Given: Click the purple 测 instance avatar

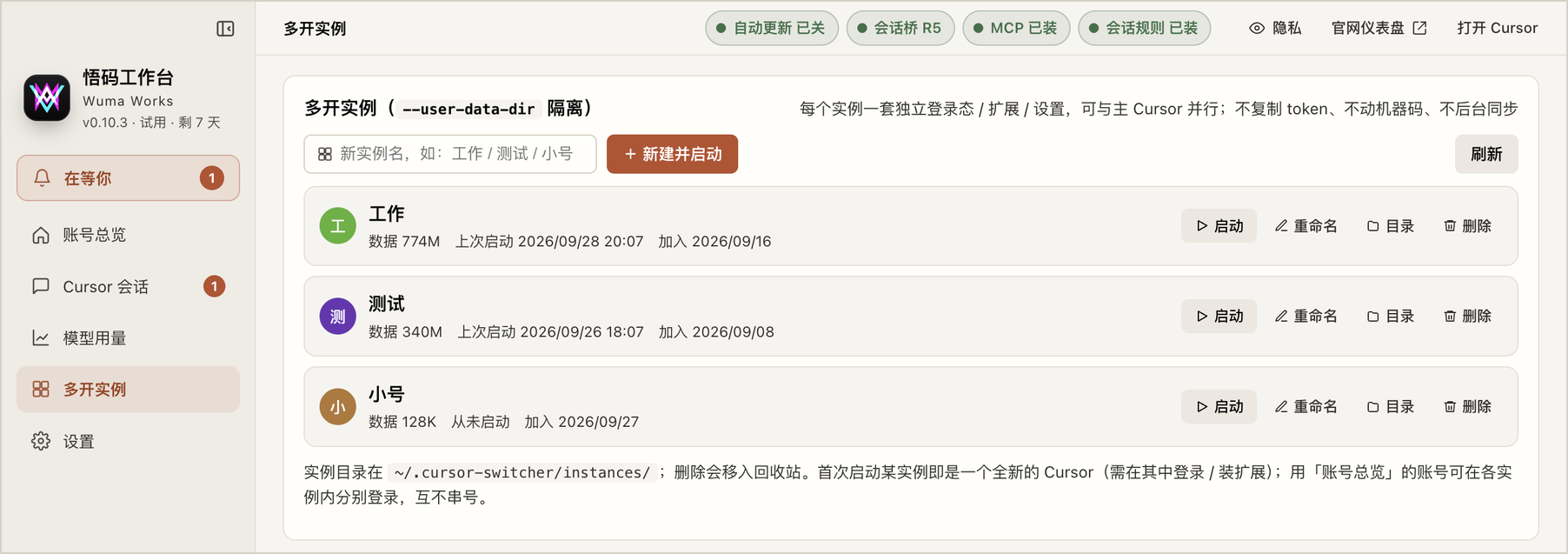Looking at the screenshot, I should coord(338,317).
